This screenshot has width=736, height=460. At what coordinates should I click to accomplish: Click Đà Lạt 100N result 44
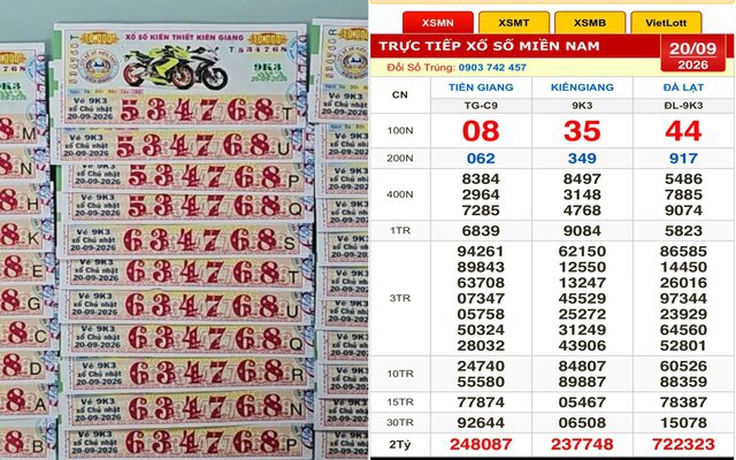(x=683, y=131)
